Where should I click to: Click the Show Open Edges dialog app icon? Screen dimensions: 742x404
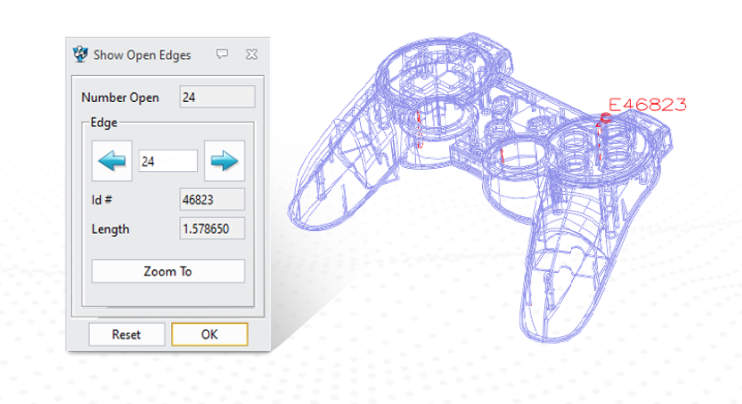point(80,54)
